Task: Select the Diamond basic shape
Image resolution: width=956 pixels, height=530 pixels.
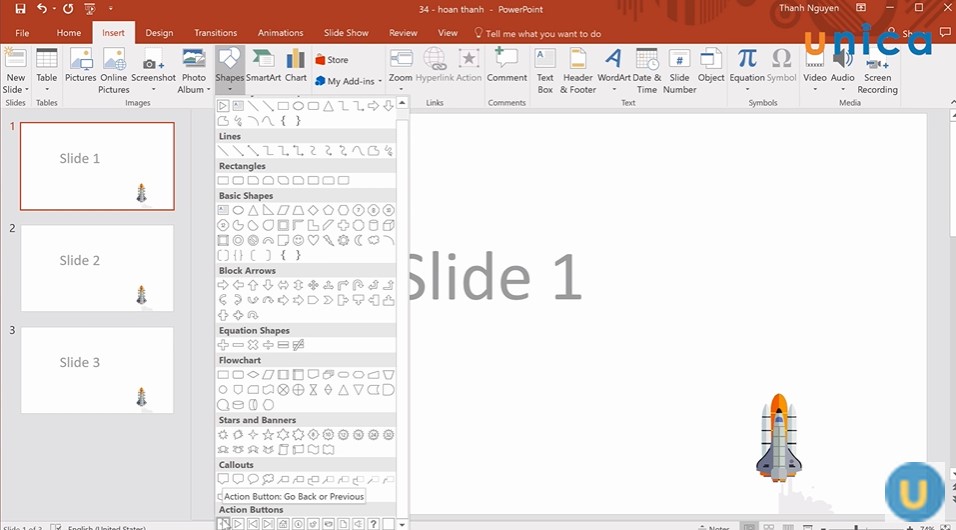Action: (313, 210)
